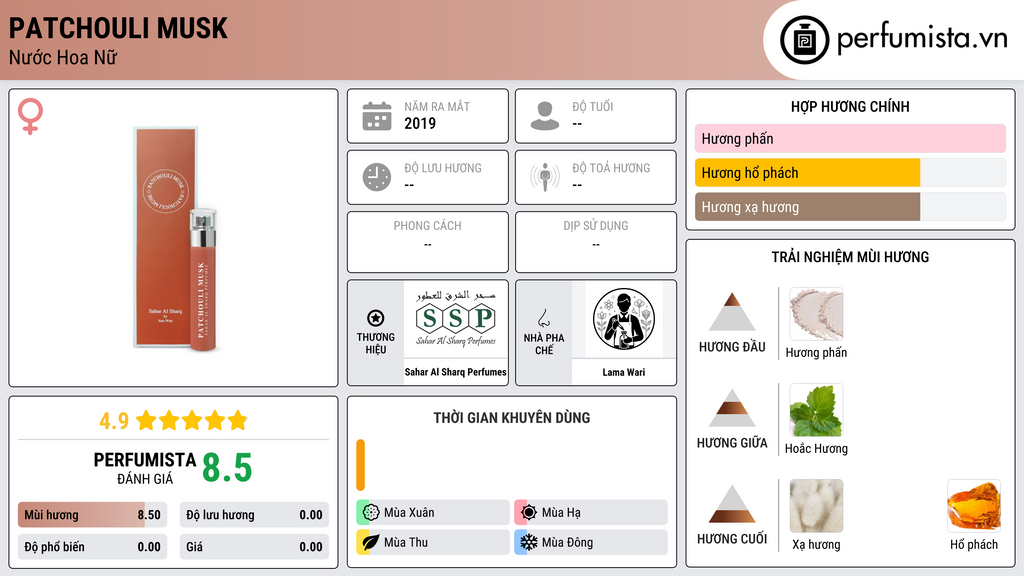
Task: Click the Nước Hoa Nữ subtitle
Action: pos(63,58)
